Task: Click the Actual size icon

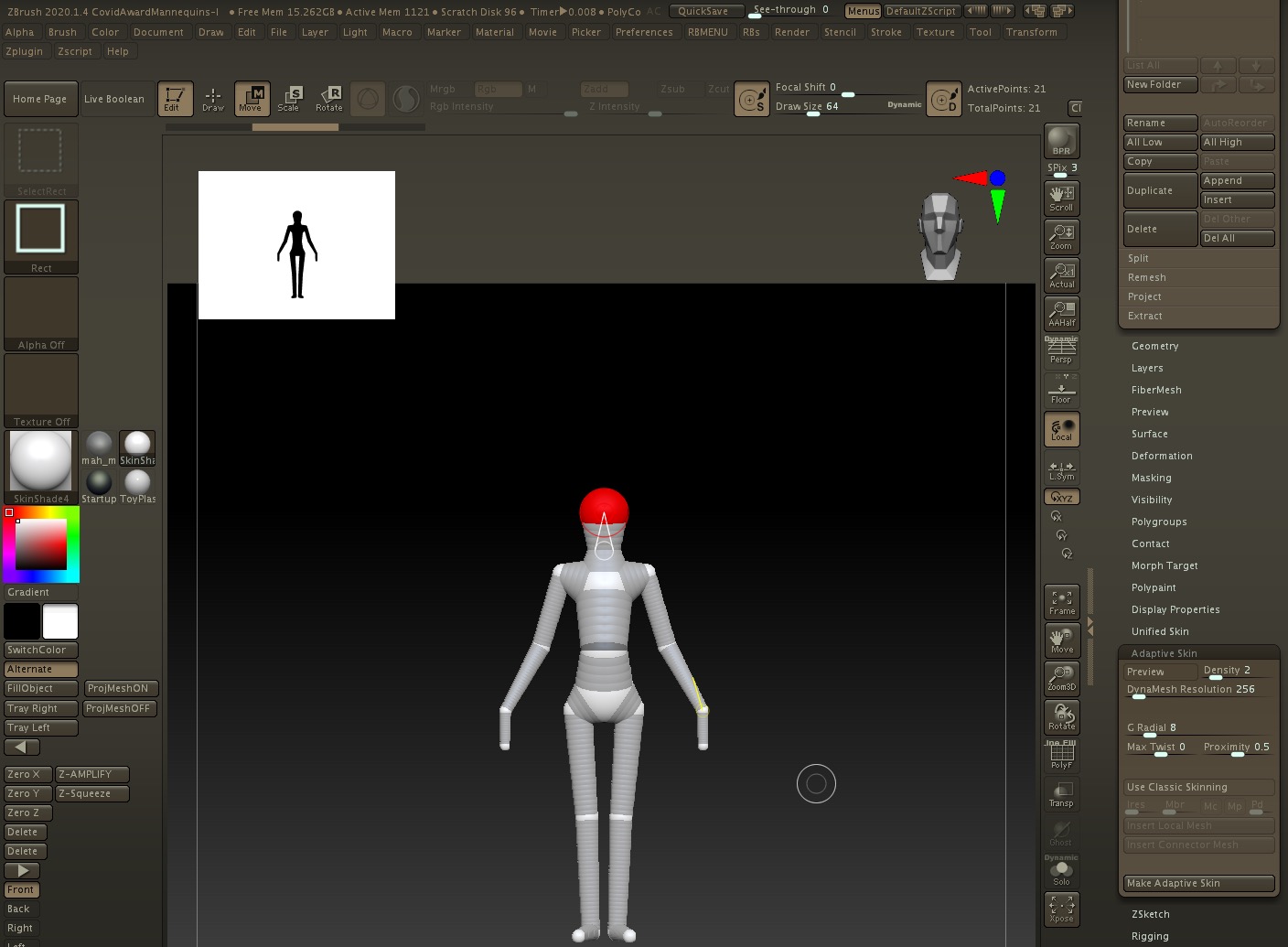Action: click(1061, 274)
